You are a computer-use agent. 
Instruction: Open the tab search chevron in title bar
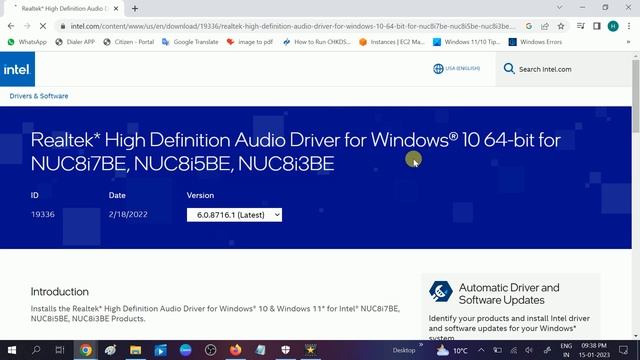pos(560,7)
